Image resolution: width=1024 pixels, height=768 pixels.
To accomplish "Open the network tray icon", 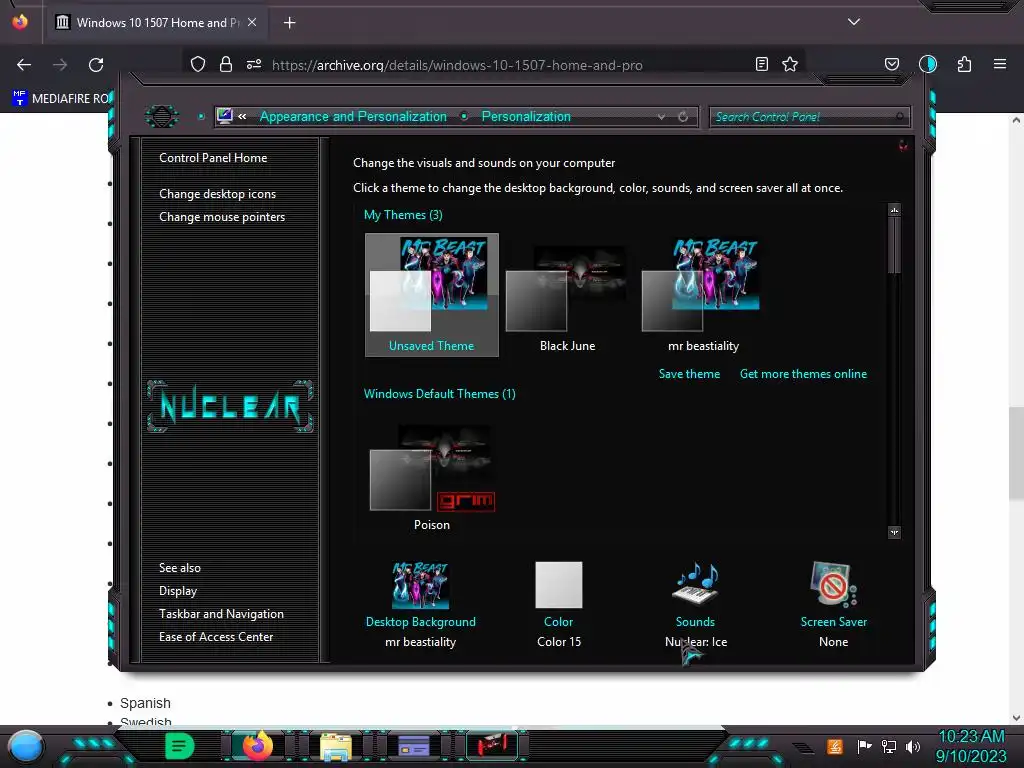I will click(x=889, y=746).
